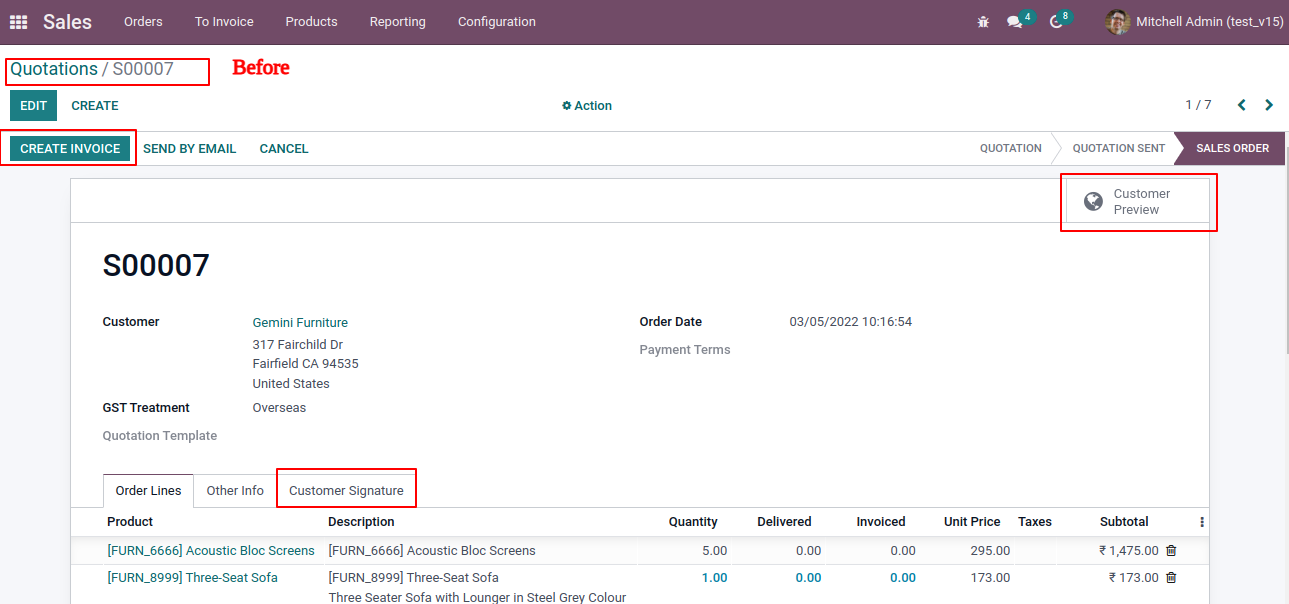
Task: Open the apps grid menu icon
Action: tap(18, 22)
